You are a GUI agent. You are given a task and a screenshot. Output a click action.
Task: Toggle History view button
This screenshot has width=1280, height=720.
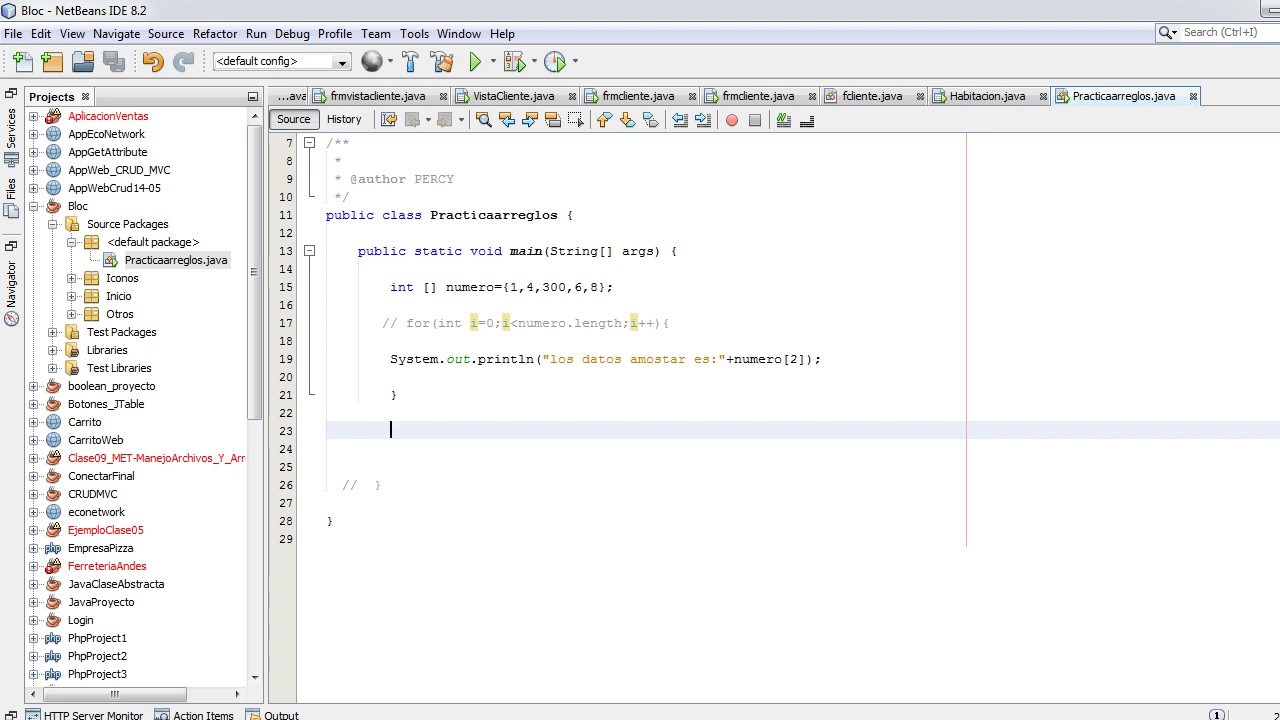344,119
